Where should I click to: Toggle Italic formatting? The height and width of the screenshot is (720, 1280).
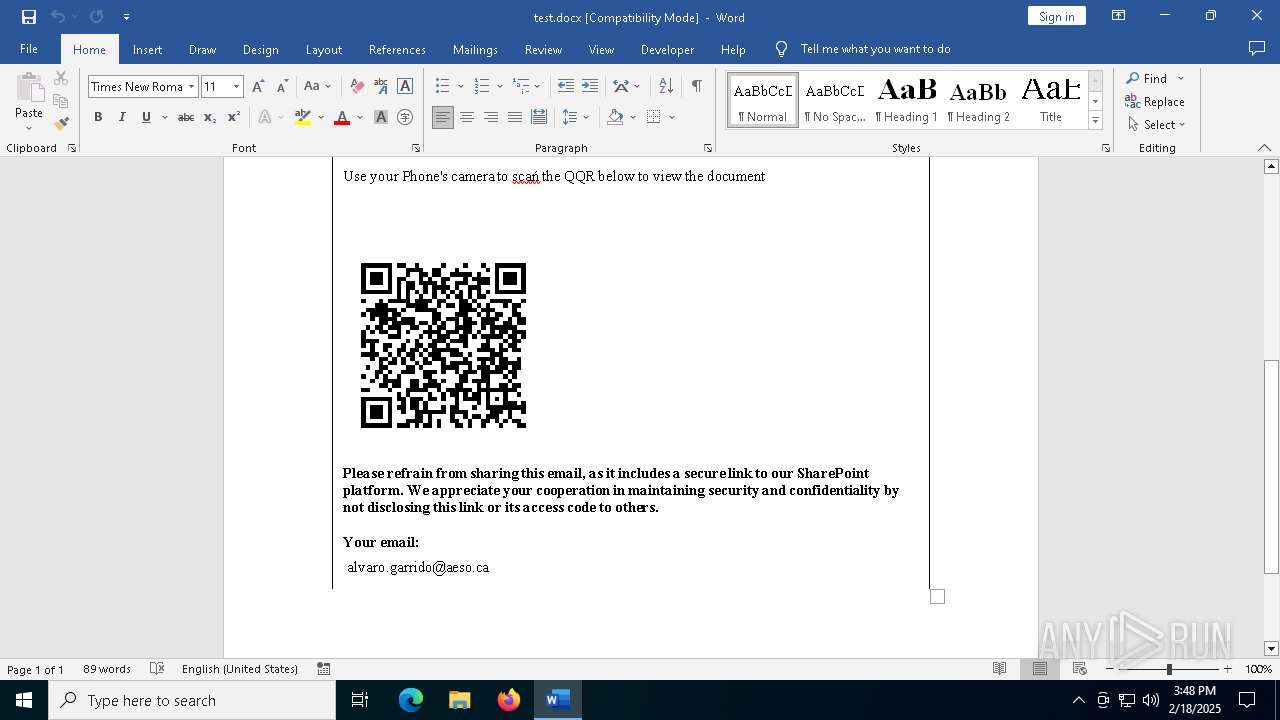click(122, 117)
